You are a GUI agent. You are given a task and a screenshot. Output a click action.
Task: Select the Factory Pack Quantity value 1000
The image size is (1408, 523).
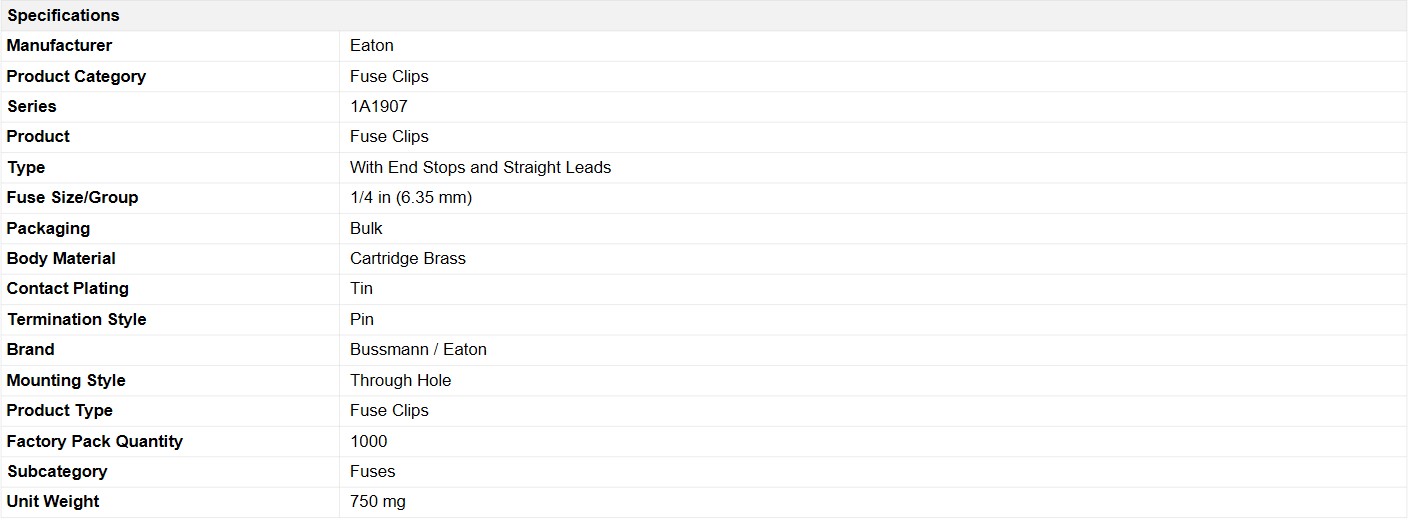point(369,442)
